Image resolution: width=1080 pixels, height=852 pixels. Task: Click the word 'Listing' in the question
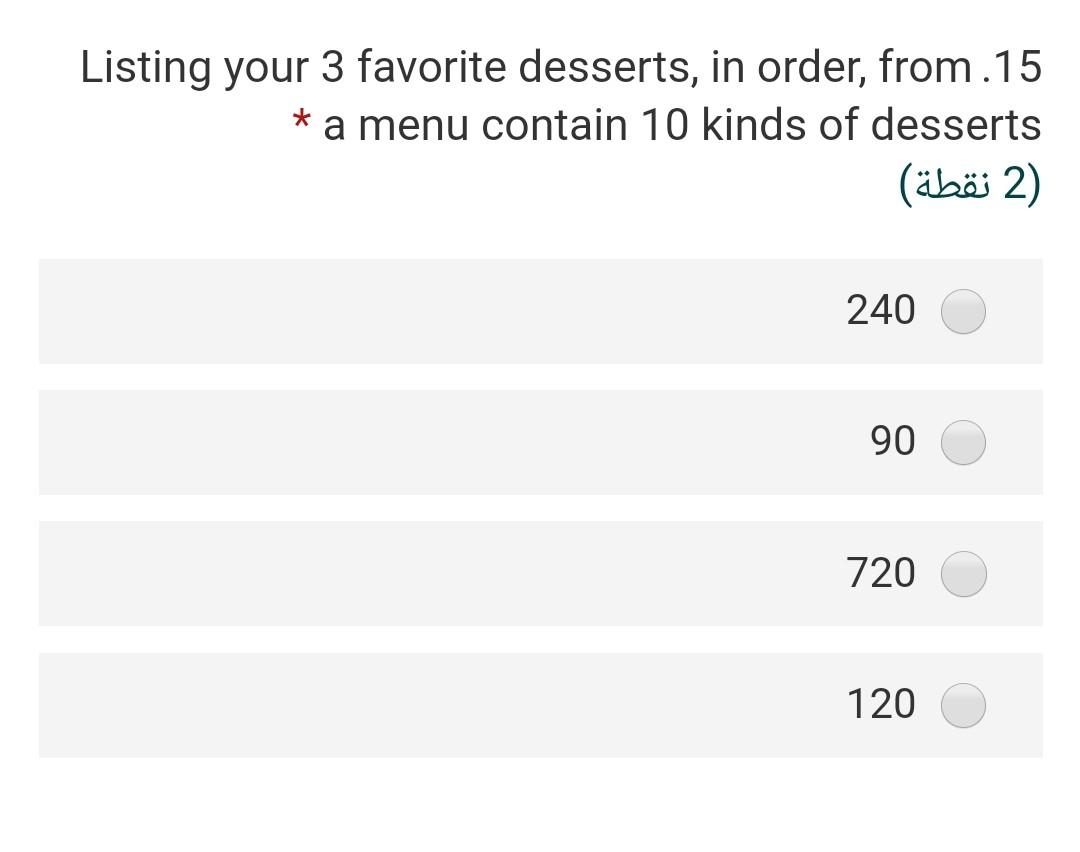pos(146,67)
